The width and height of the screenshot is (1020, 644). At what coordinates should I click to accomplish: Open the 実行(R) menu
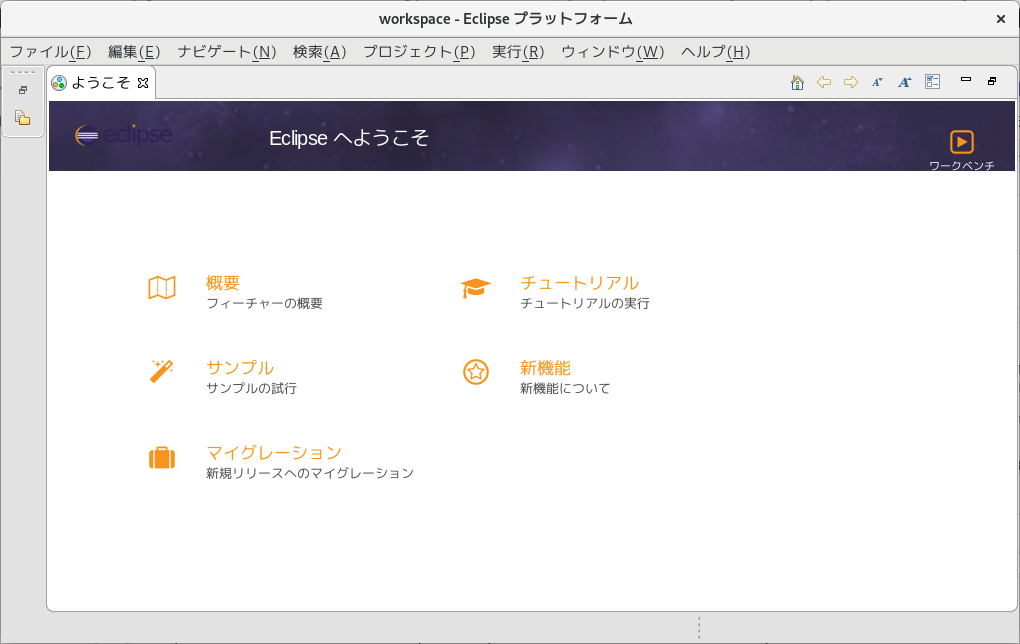(518, 52)
